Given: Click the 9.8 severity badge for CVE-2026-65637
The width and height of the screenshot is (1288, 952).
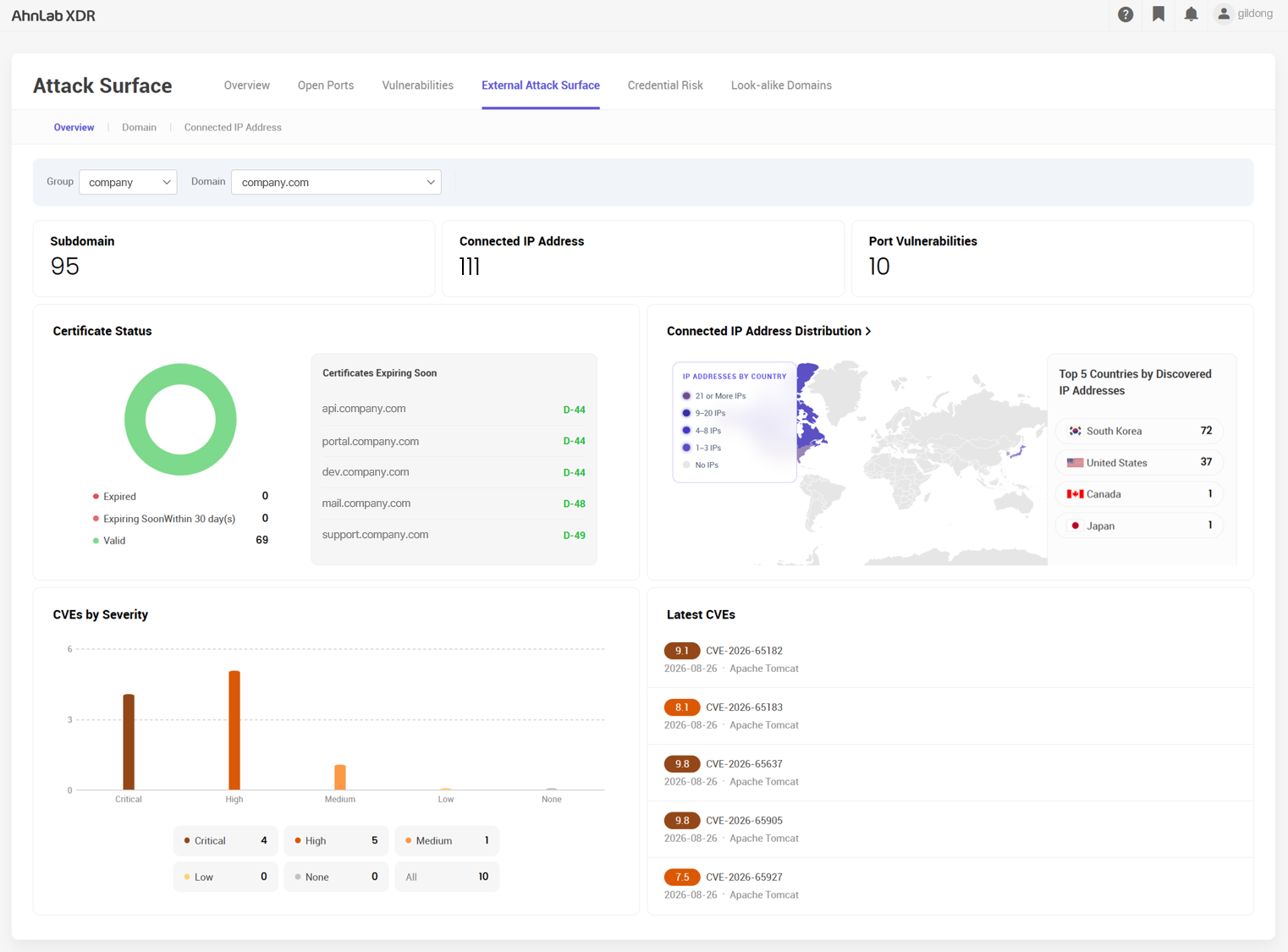Looking at the screenshot, I should point(682,764).
